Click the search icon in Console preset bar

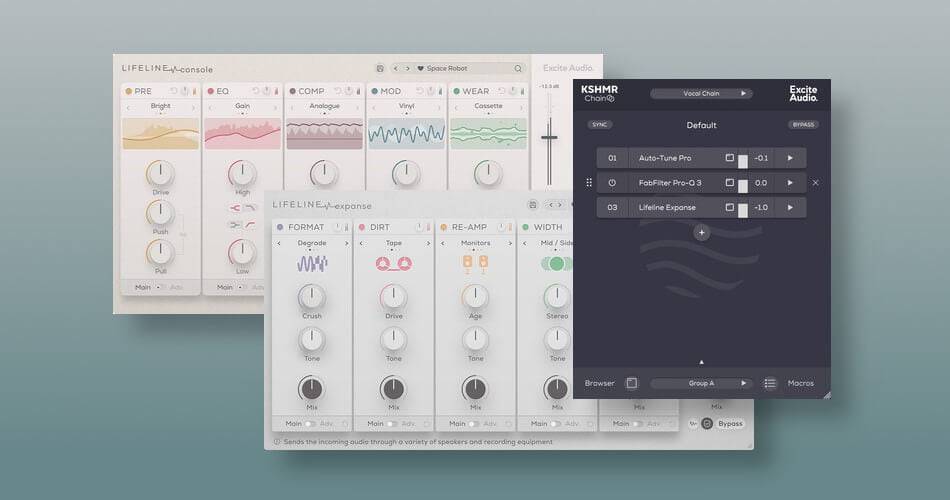[518, 68]
